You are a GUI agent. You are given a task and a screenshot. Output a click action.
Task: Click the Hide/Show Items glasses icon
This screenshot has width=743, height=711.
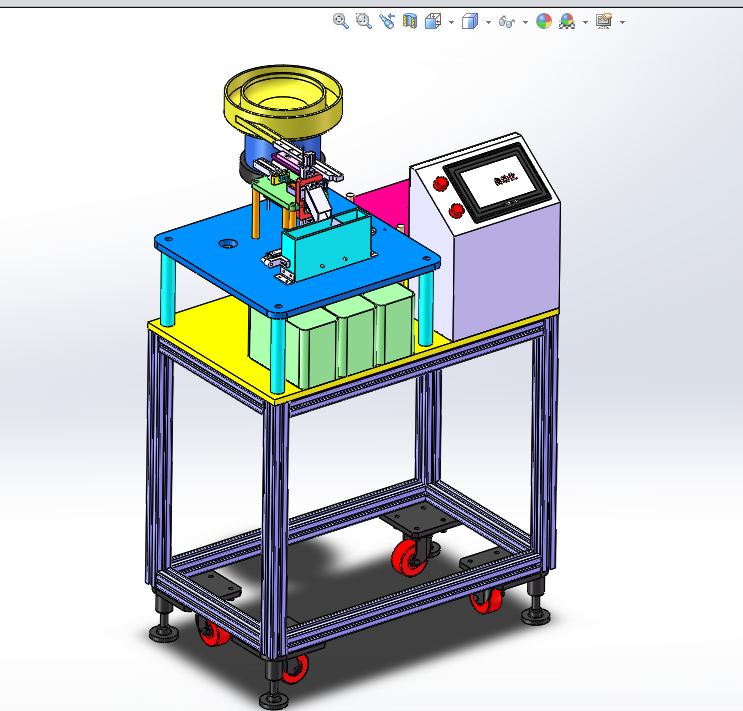[x=507, y=21]
